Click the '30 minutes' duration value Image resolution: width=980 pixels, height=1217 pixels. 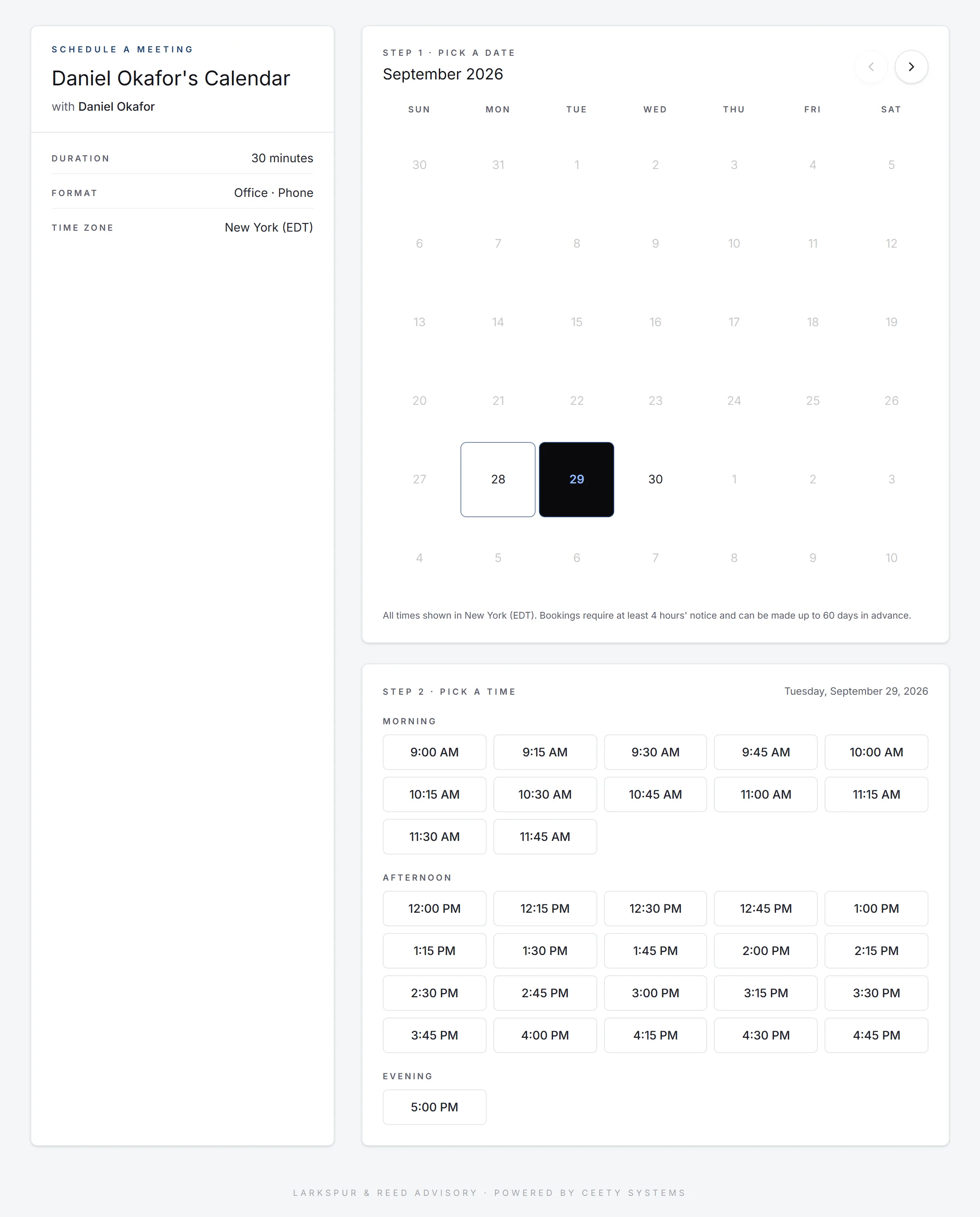pyautogui.click(x=282, y=158)
